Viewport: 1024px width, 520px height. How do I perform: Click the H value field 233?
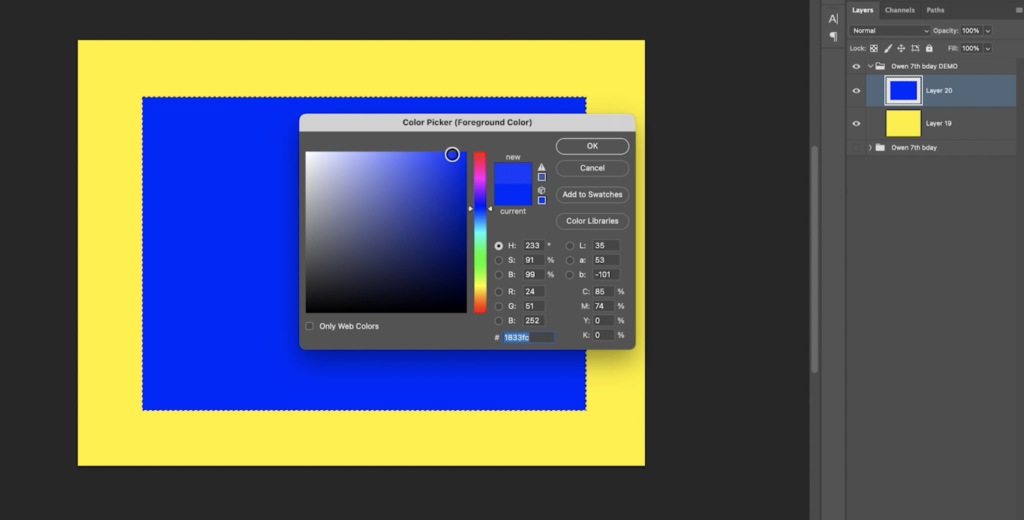click(534, 246)
